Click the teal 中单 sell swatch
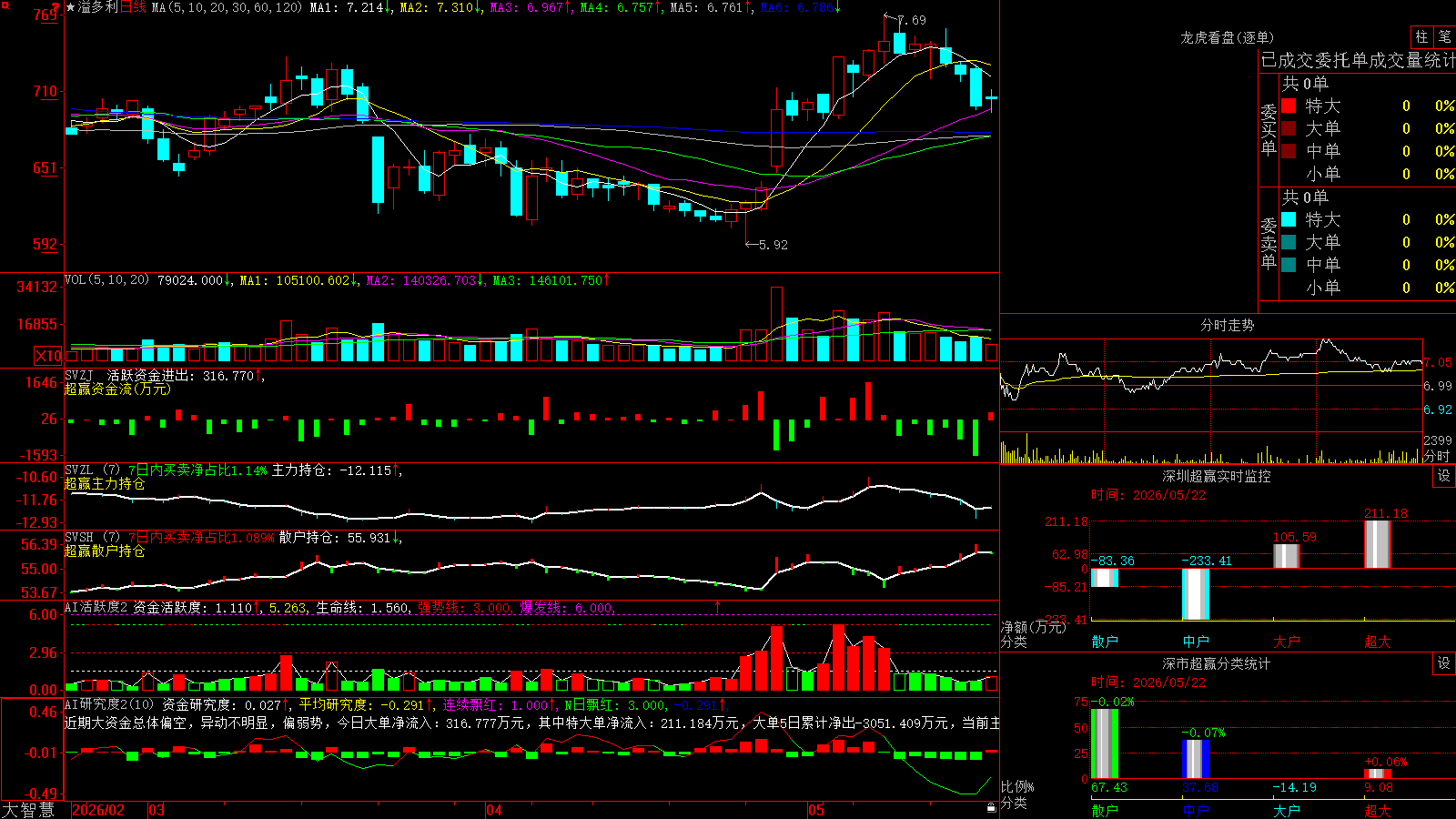The width and height of the screenshot is (1456, 819). (1289, 265)
